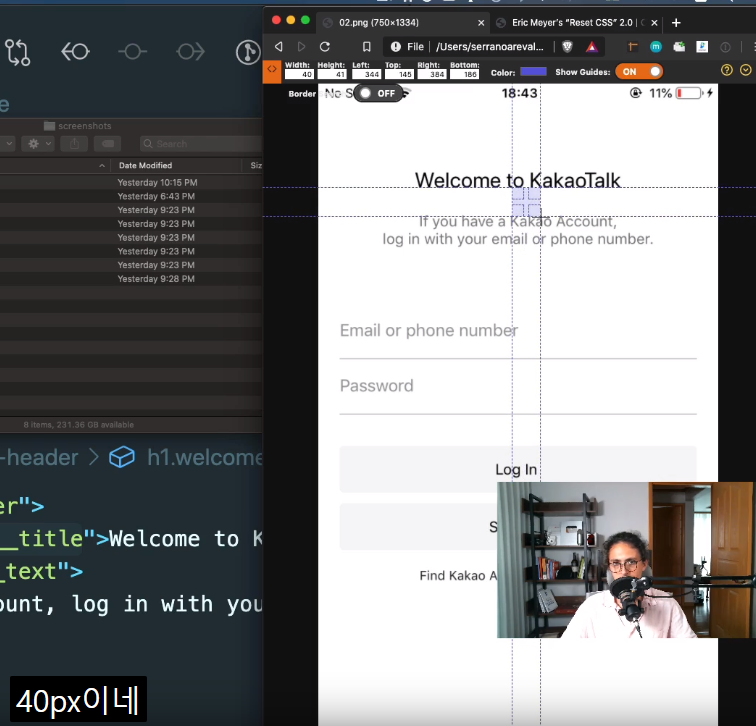Open the Brave shields lion icon
Screen dimensions: 756x726
pos(567,46)
